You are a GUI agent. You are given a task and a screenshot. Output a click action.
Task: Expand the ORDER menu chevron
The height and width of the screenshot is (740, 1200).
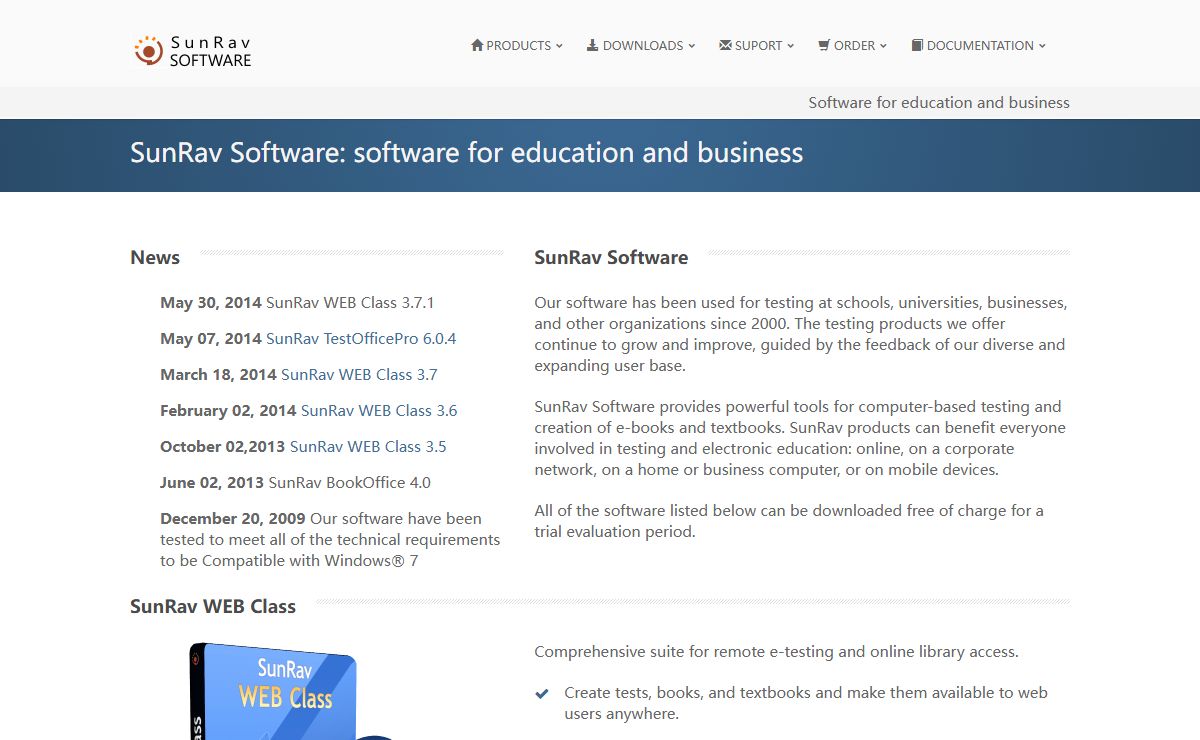(883, 46)
